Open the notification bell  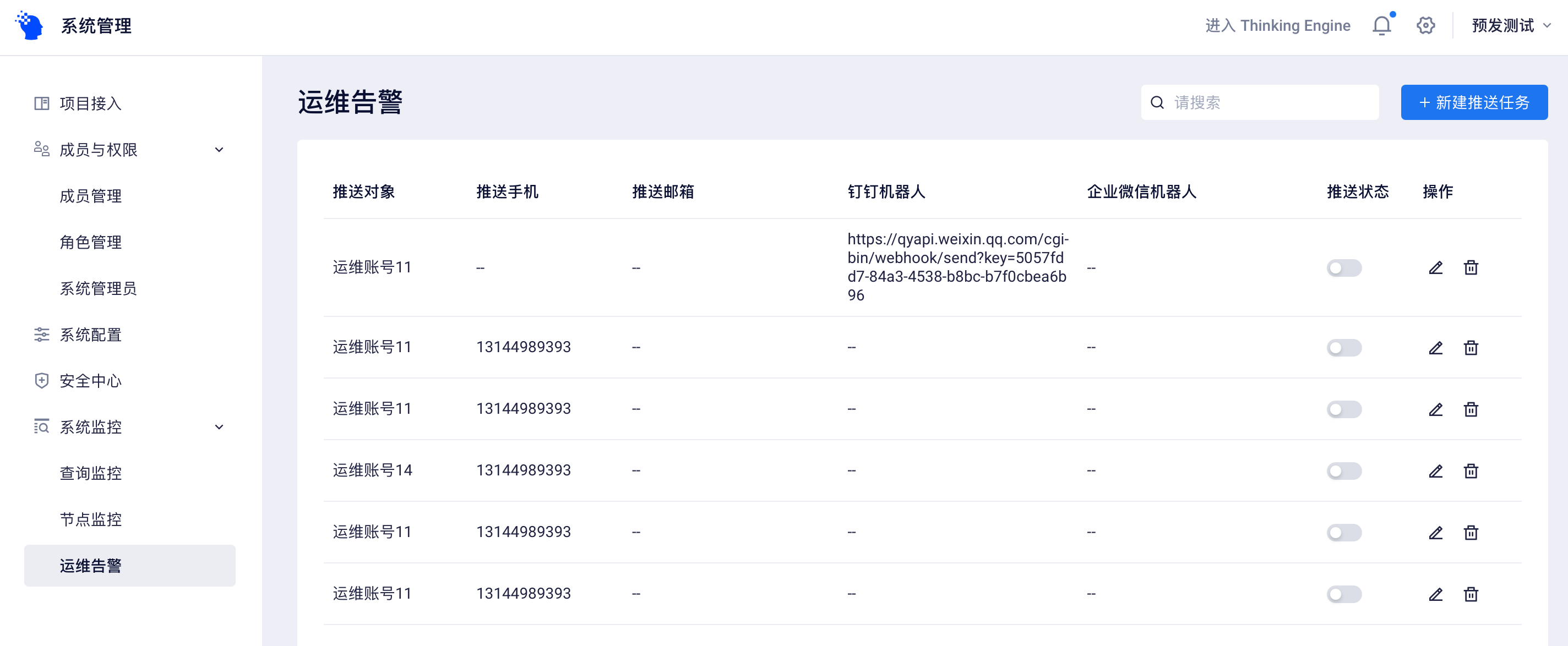[x=1382, y=25]
